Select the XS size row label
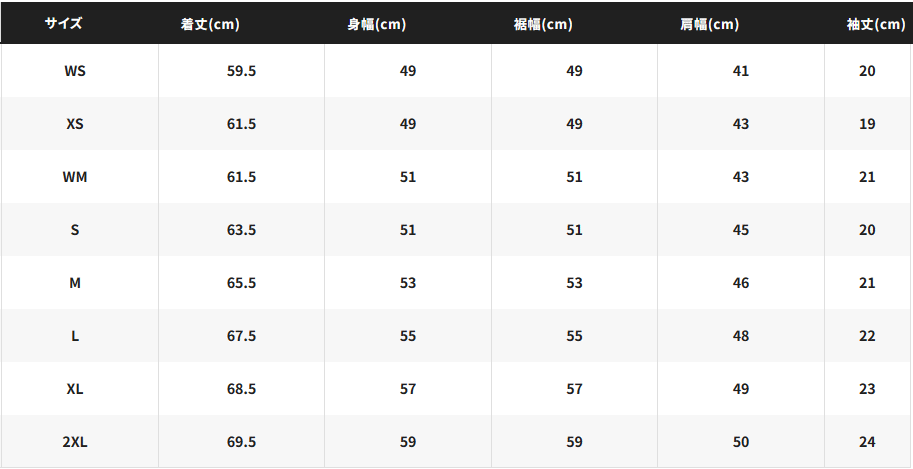The width and height of the screenshot is (913, 469). 75,124
